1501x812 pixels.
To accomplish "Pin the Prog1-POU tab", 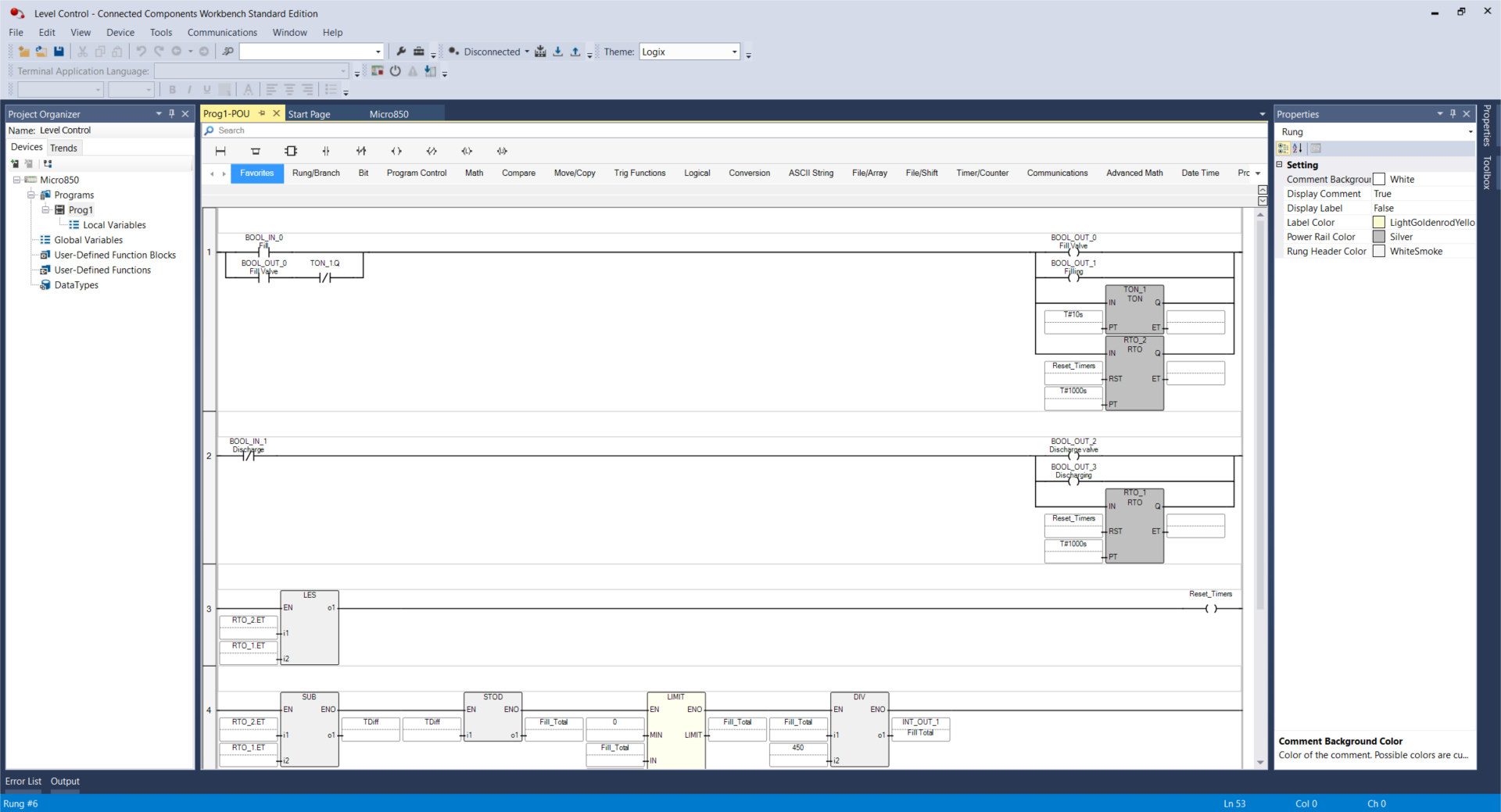I will (263, 113).
